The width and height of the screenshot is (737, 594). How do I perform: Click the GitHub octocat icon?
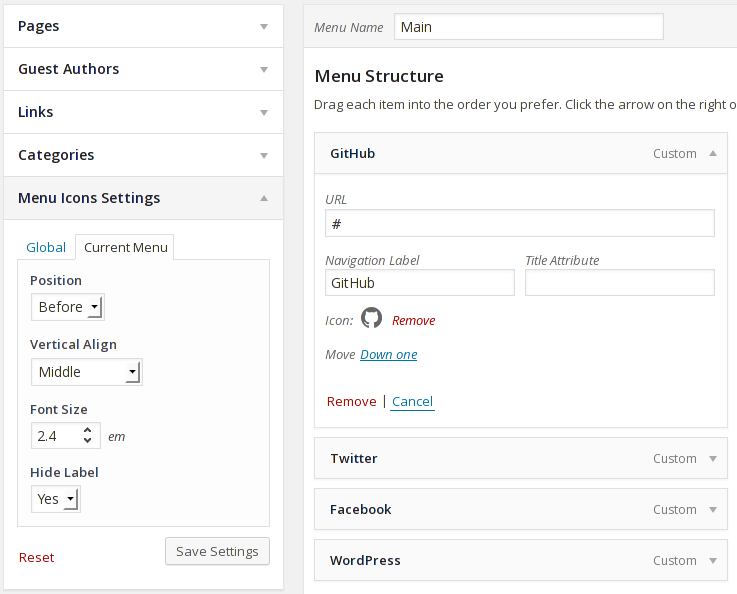(x=371, y=319)
